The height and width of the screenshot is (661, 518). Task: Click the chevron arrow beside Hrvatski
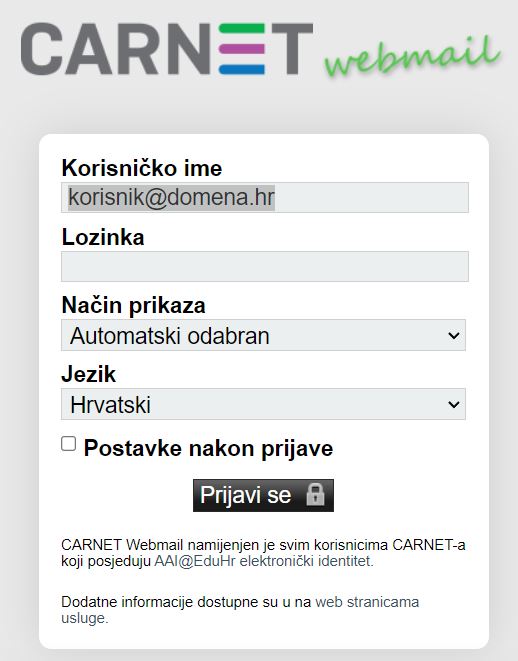tap(454, 405)
